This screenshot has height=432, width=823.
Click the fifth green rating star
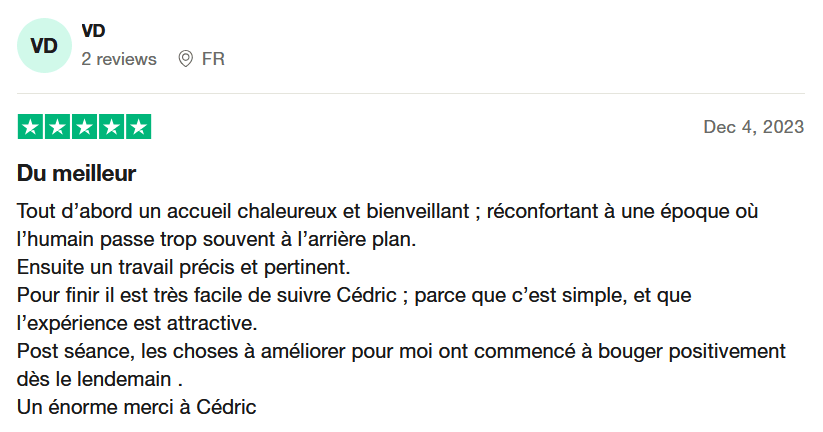[138, 127]
